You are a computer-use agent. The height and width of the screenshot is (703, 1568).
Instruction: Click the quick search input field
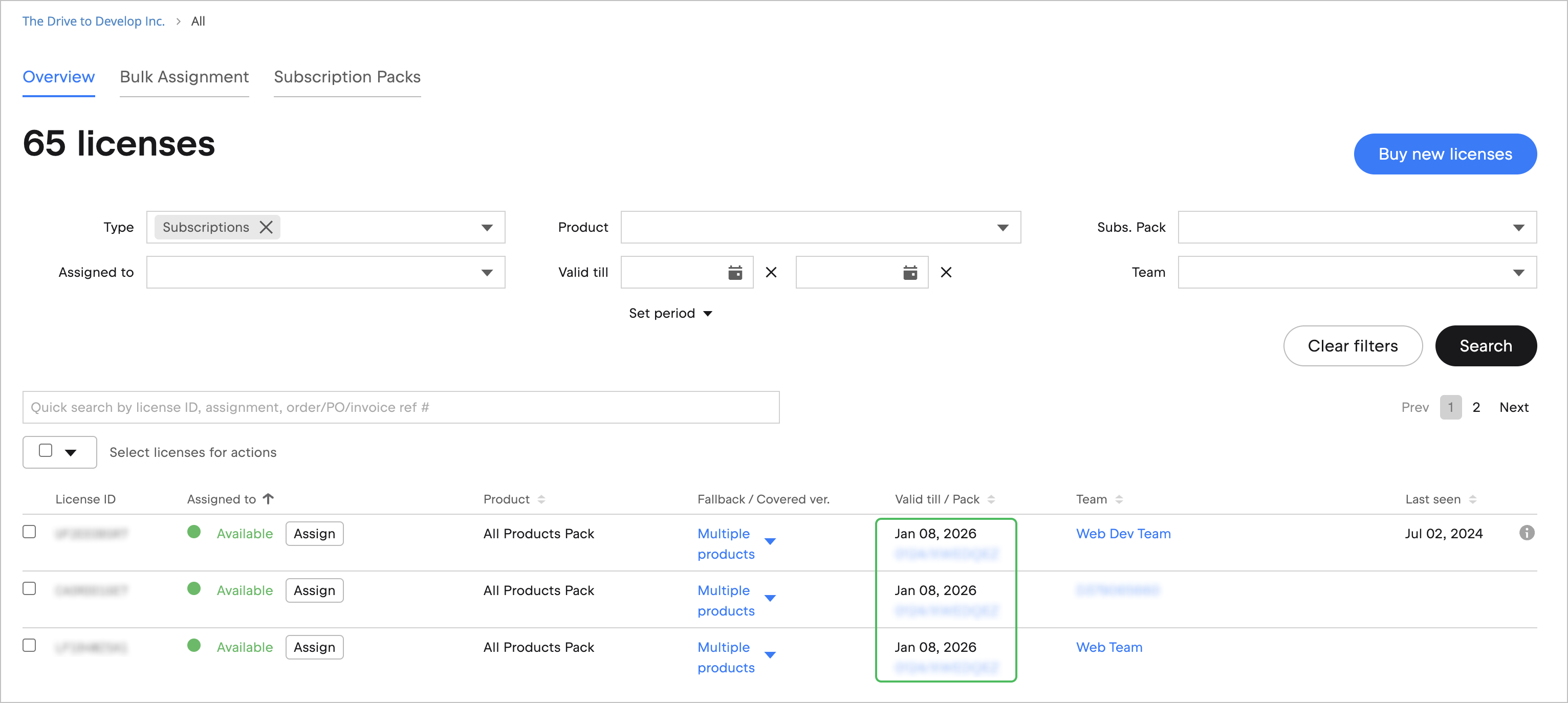(x=402, y=407)
